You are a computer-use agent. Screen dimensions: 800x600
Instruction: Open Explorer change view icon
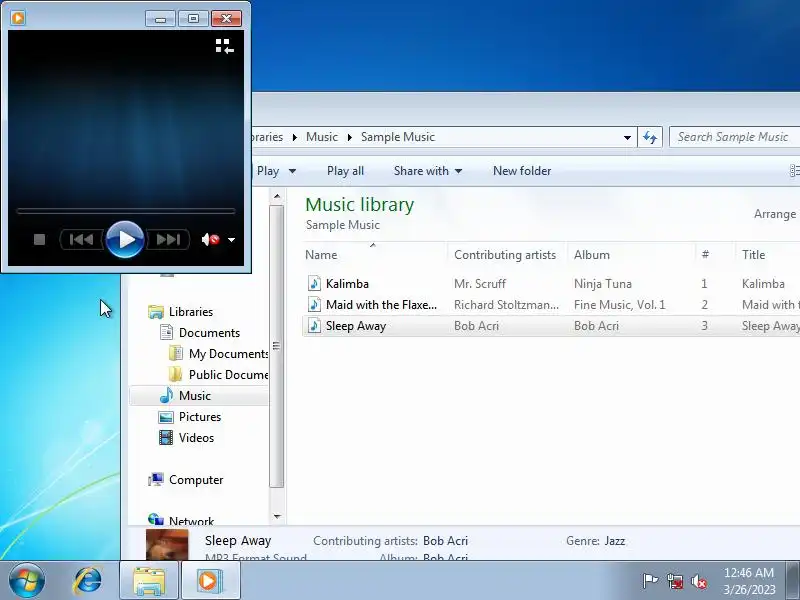pyautogui.click(x=794, y=170)
